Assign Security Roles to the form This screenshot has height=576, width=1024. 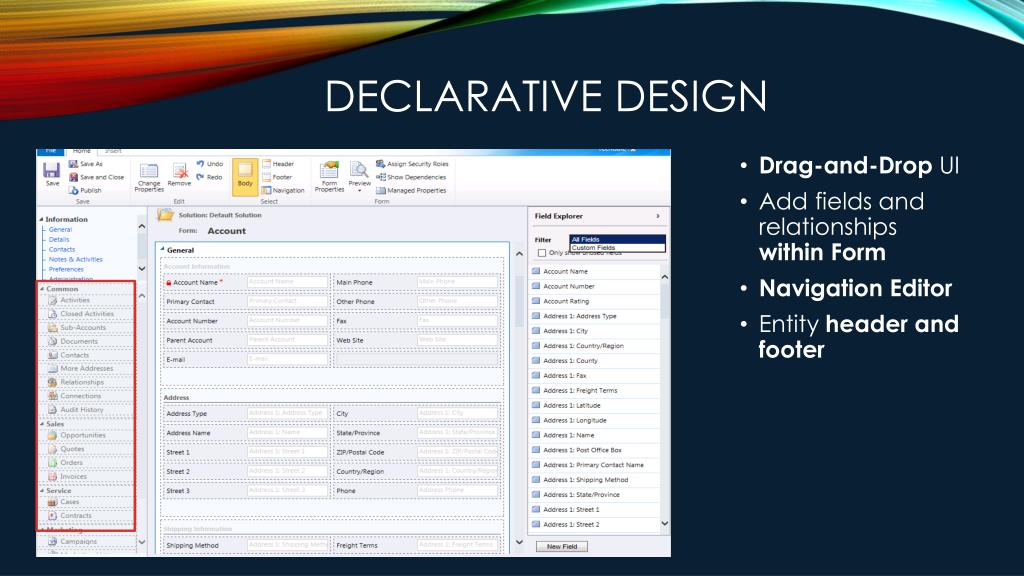click(x=412, y=164)
